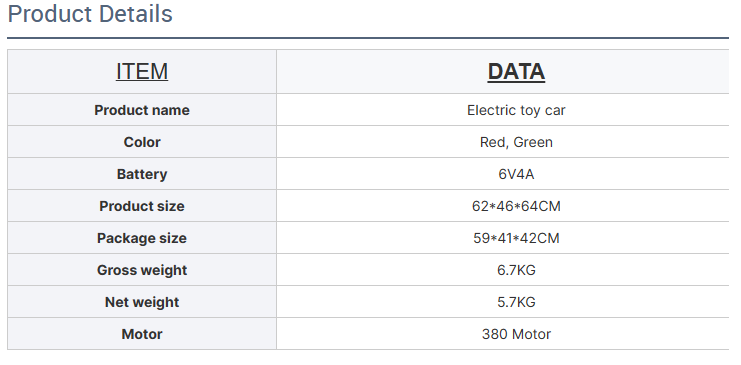Screen dimensions: 741x365
Task: Click the Electric toy car value
Action: point(516,110)
